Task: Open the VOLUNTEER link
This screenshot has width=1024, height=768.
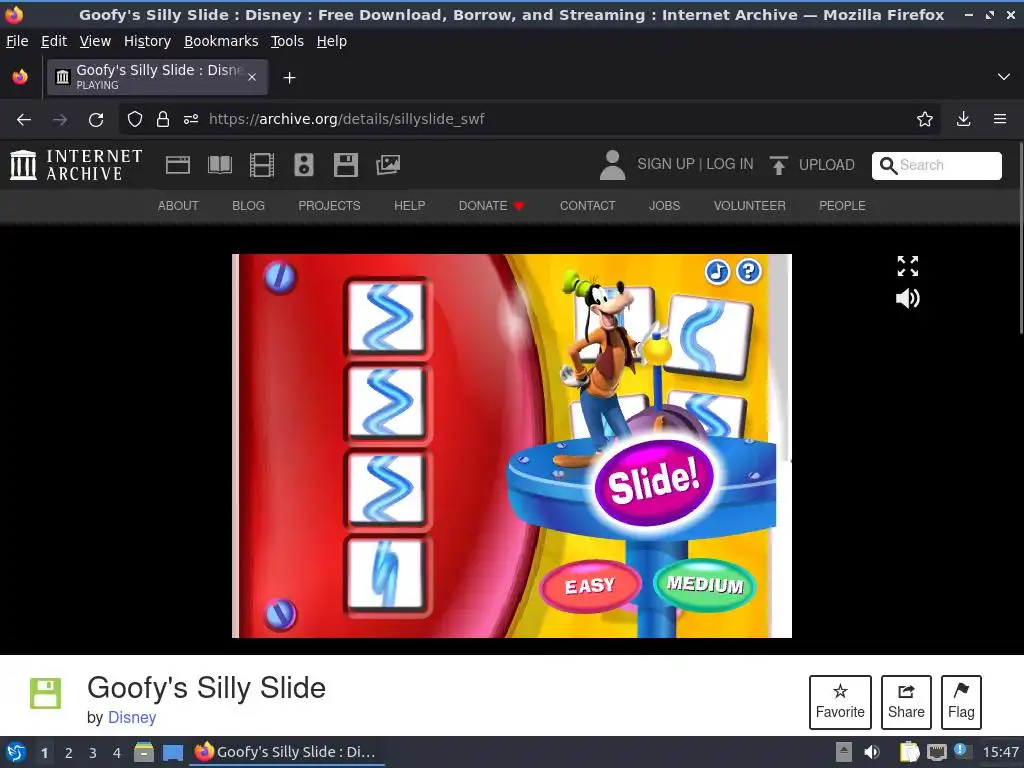Action: [x=749, y=205]
